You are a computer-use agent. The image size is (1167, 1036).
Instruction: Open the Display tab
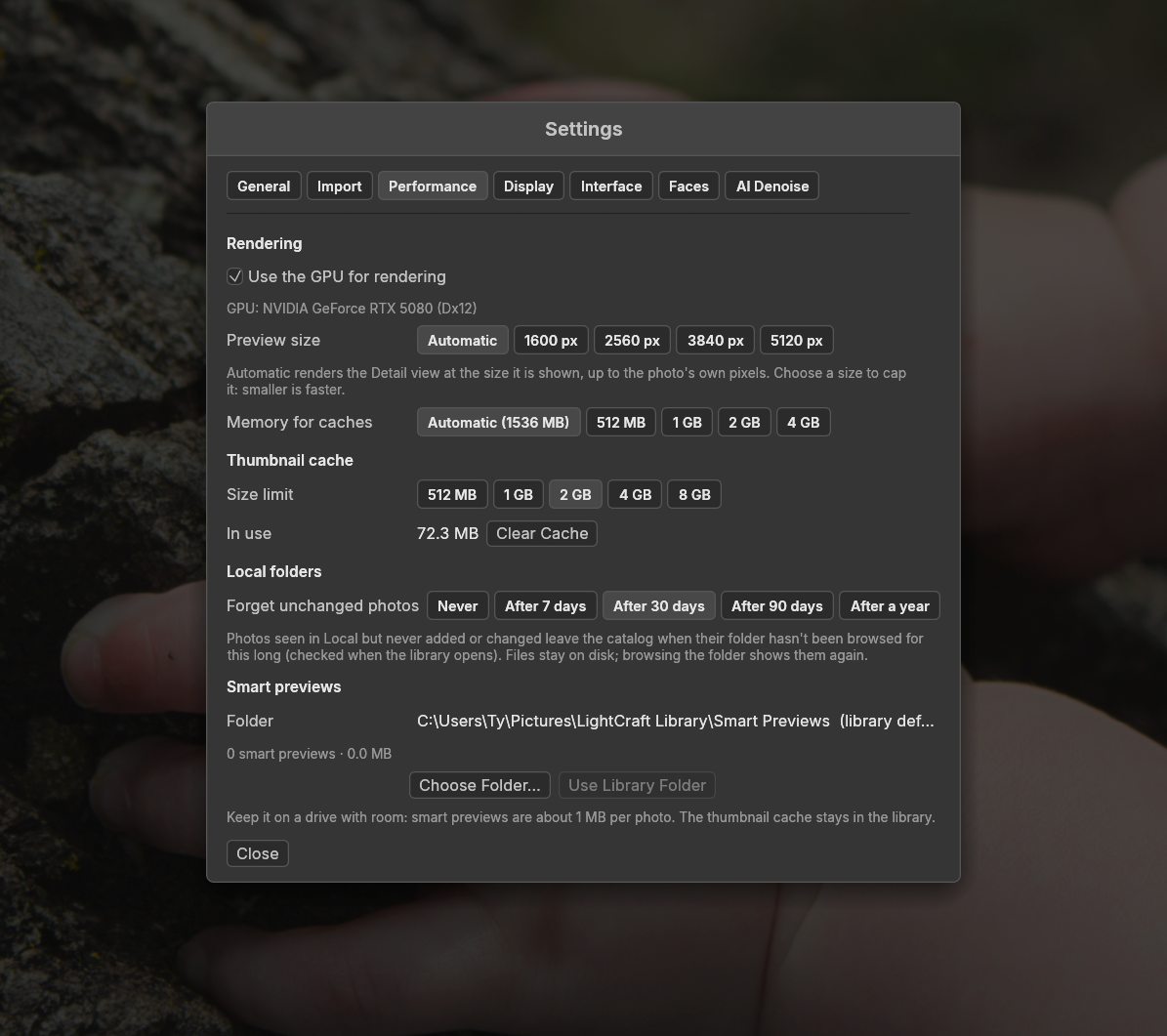[528, 186]
